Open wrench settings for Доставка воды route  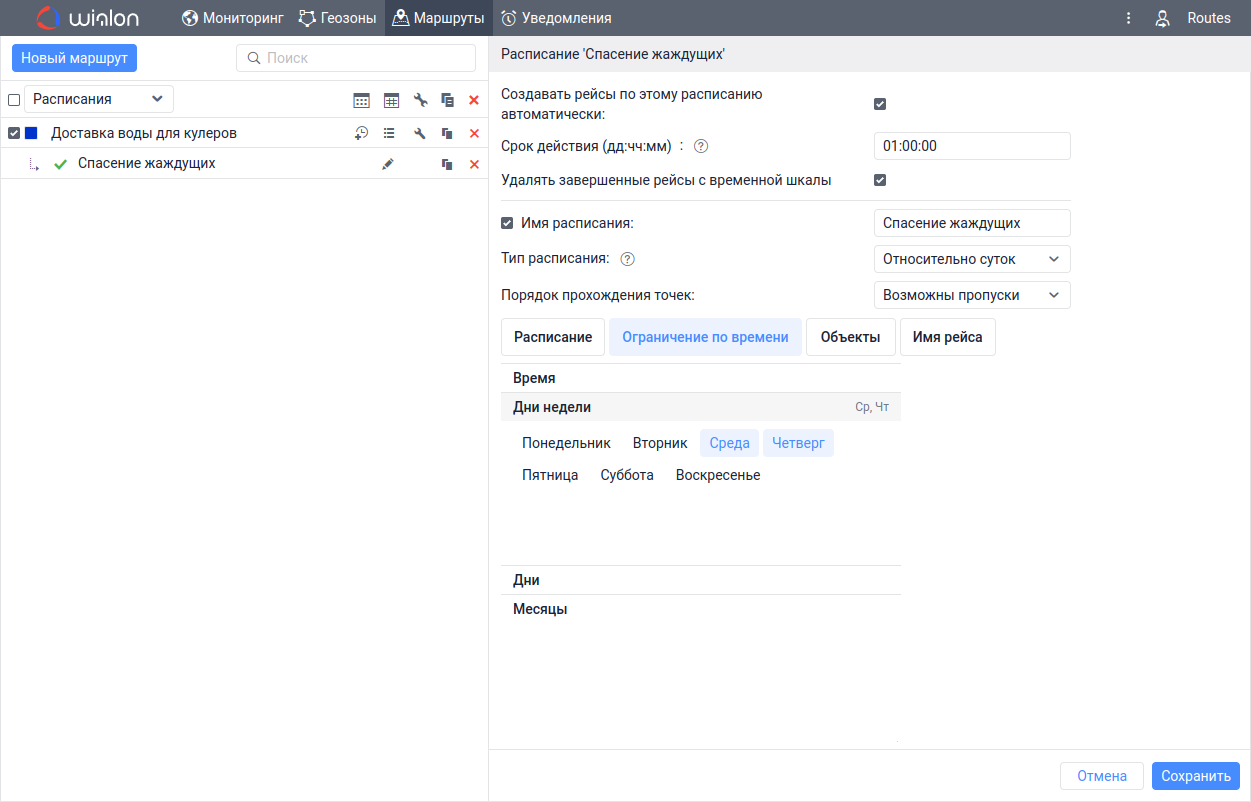420,133
